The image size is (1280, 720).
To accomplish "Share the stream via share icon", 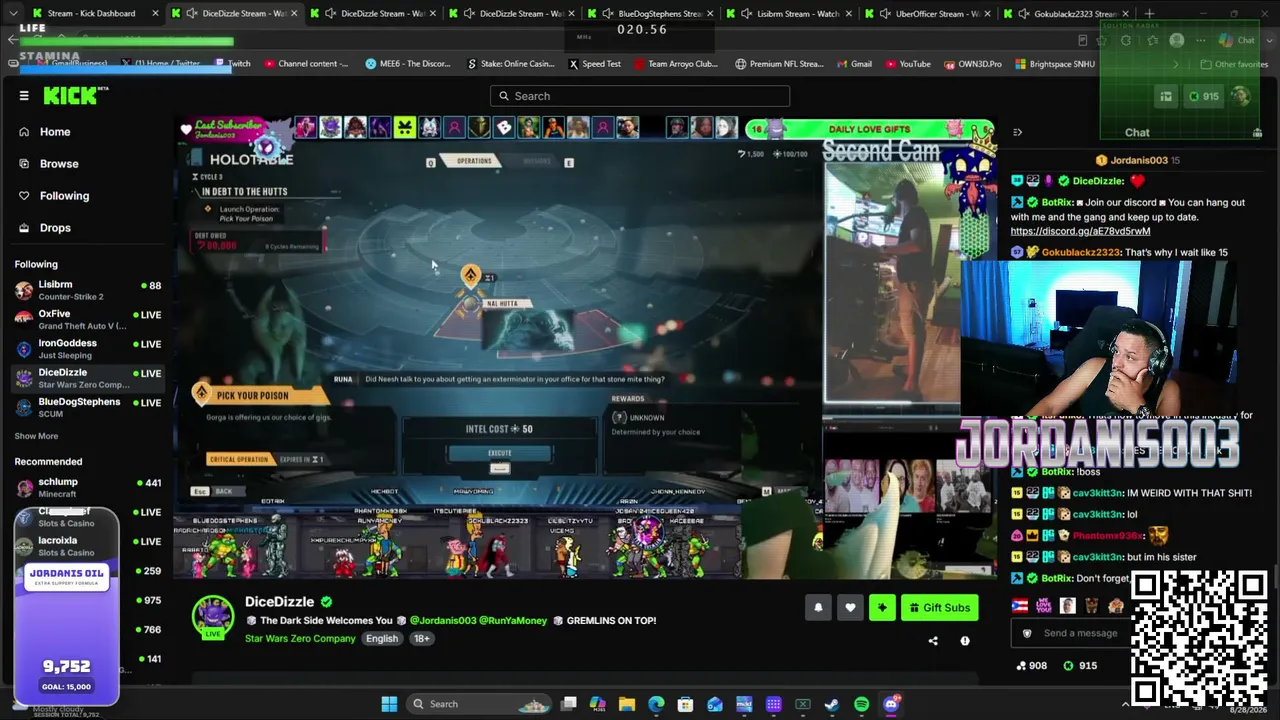I will click(x=933, y=641).
